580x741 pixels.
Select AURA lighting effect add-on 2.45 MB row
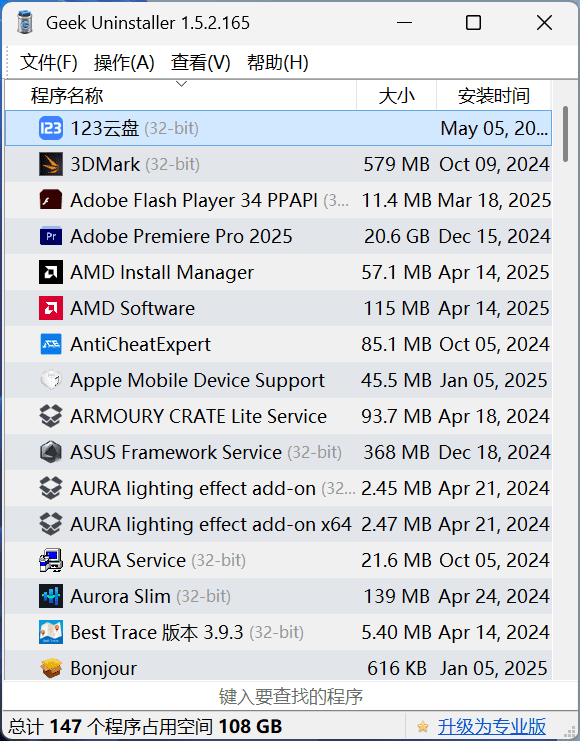[278, 488]
